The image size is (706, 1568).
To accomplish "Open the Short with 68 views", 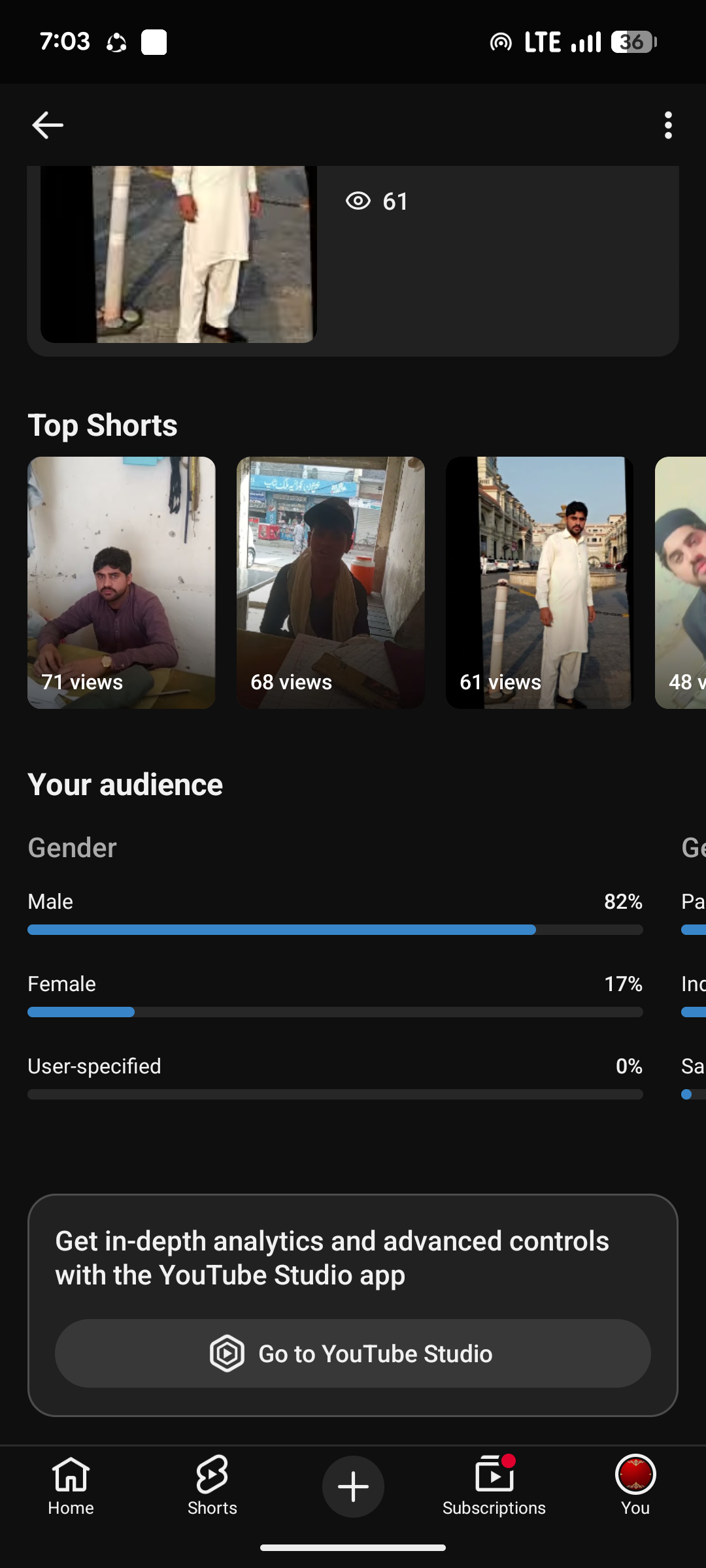I will (331, 582).
